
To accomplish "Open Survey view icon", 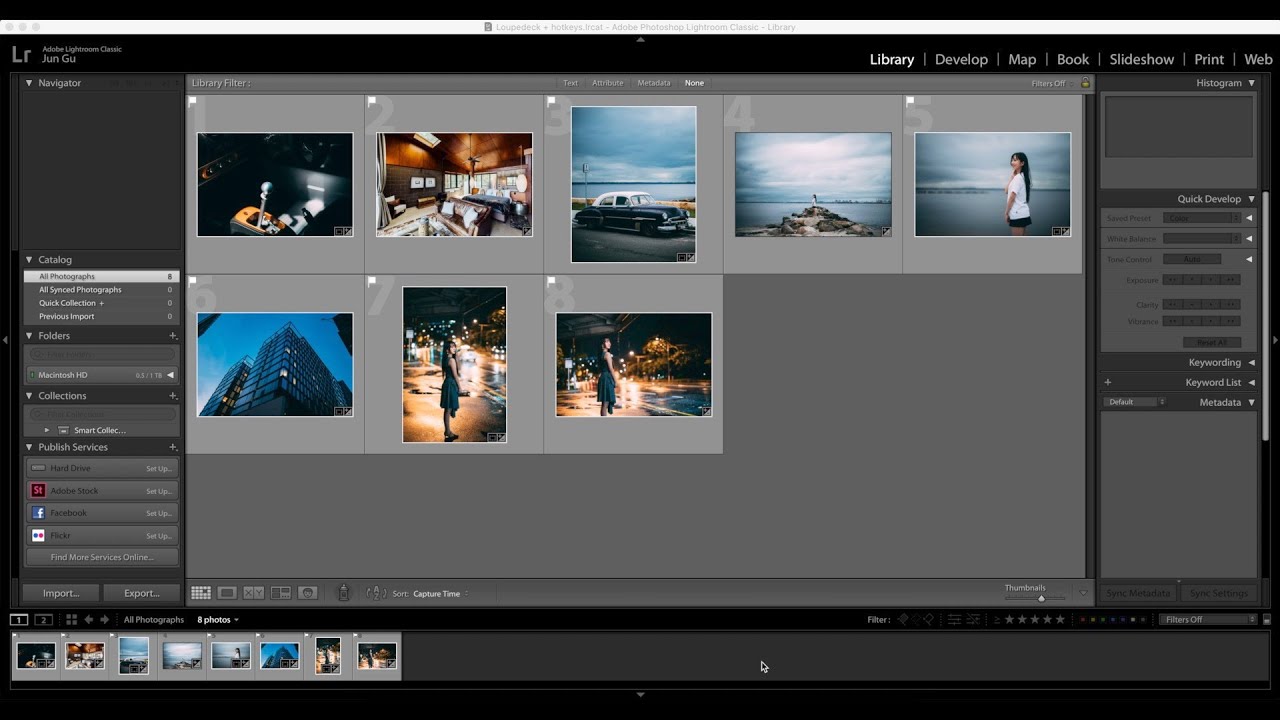I will coord(281,593).
